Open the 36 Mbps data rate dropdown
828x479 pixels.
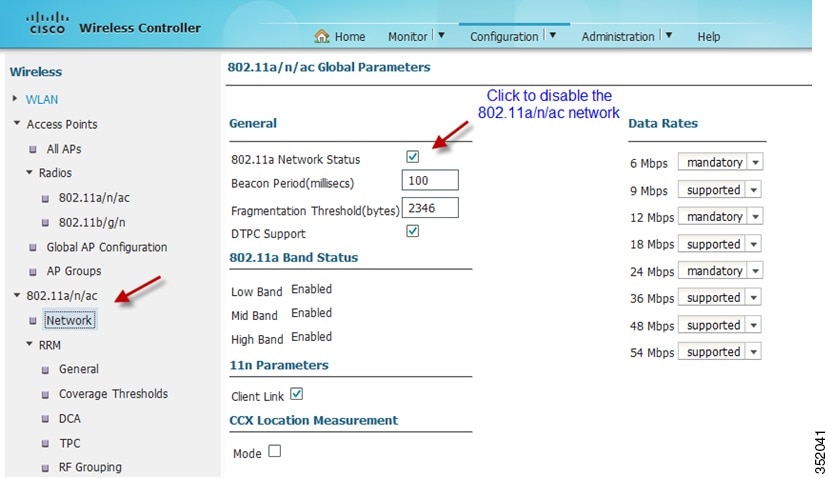pos(719,298)
